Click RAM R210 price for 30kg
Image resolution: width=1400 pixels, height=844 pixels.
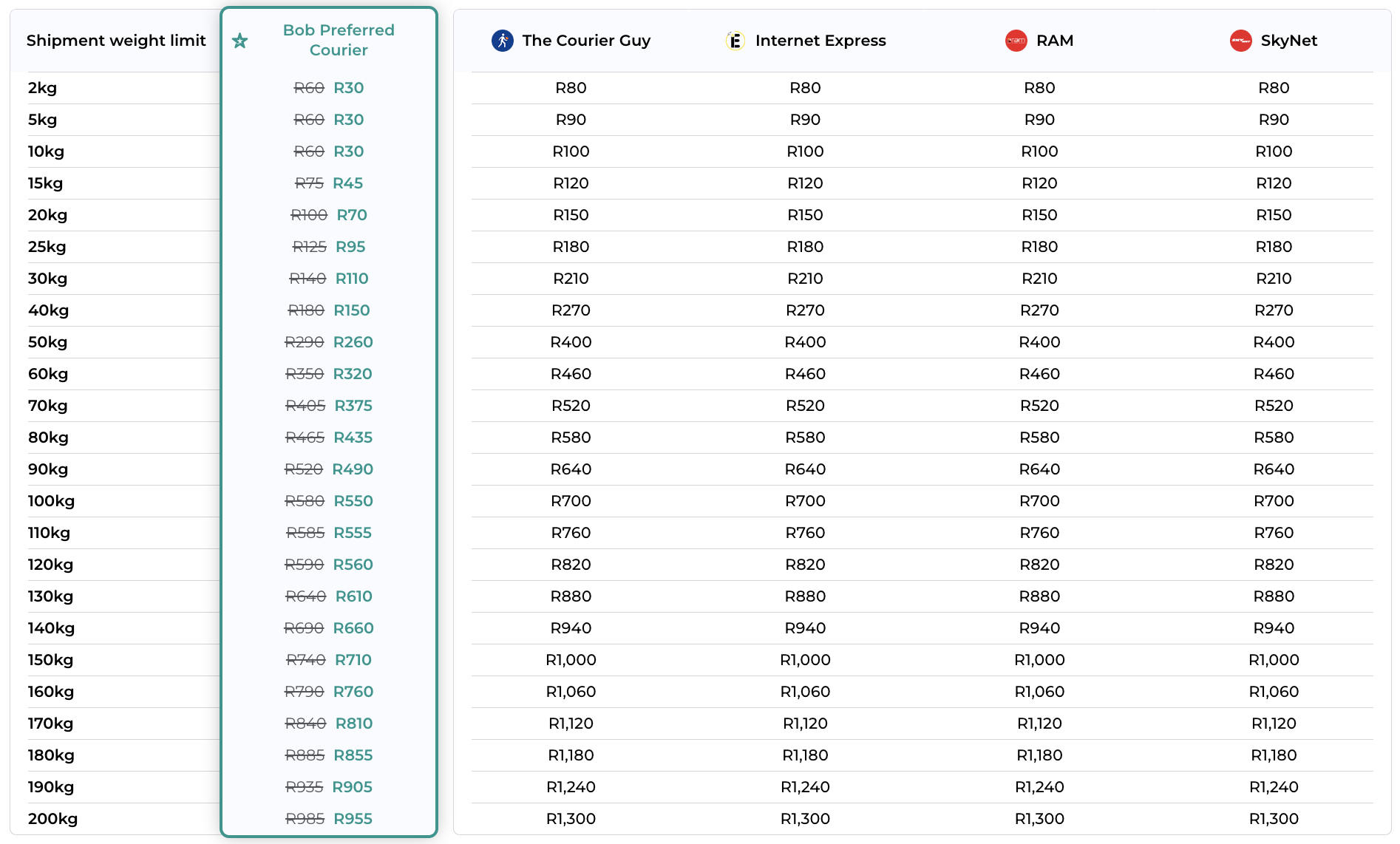point(1039,279)
